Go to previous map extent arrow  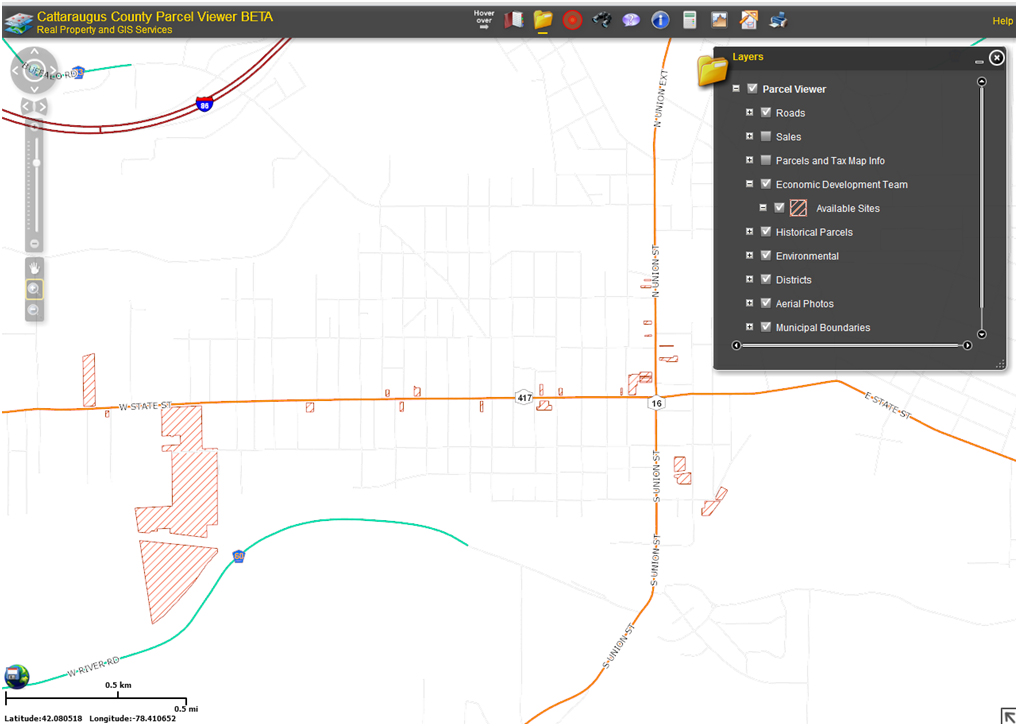(x=27, y=106)
